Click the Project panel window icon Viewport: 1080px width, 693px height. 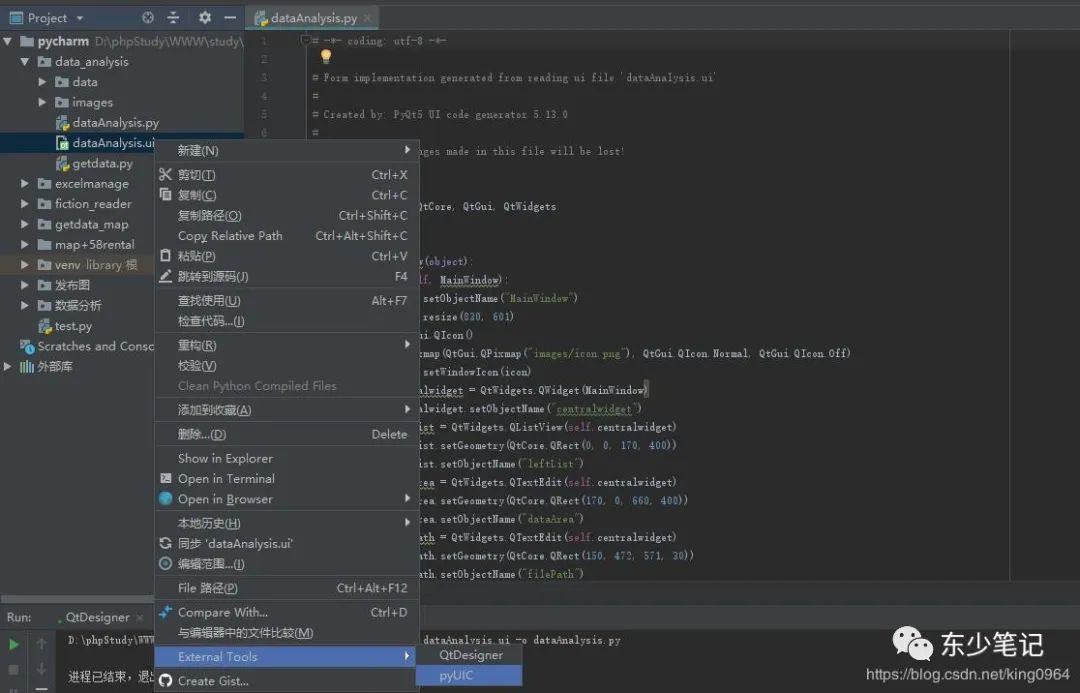pos(16,18)
